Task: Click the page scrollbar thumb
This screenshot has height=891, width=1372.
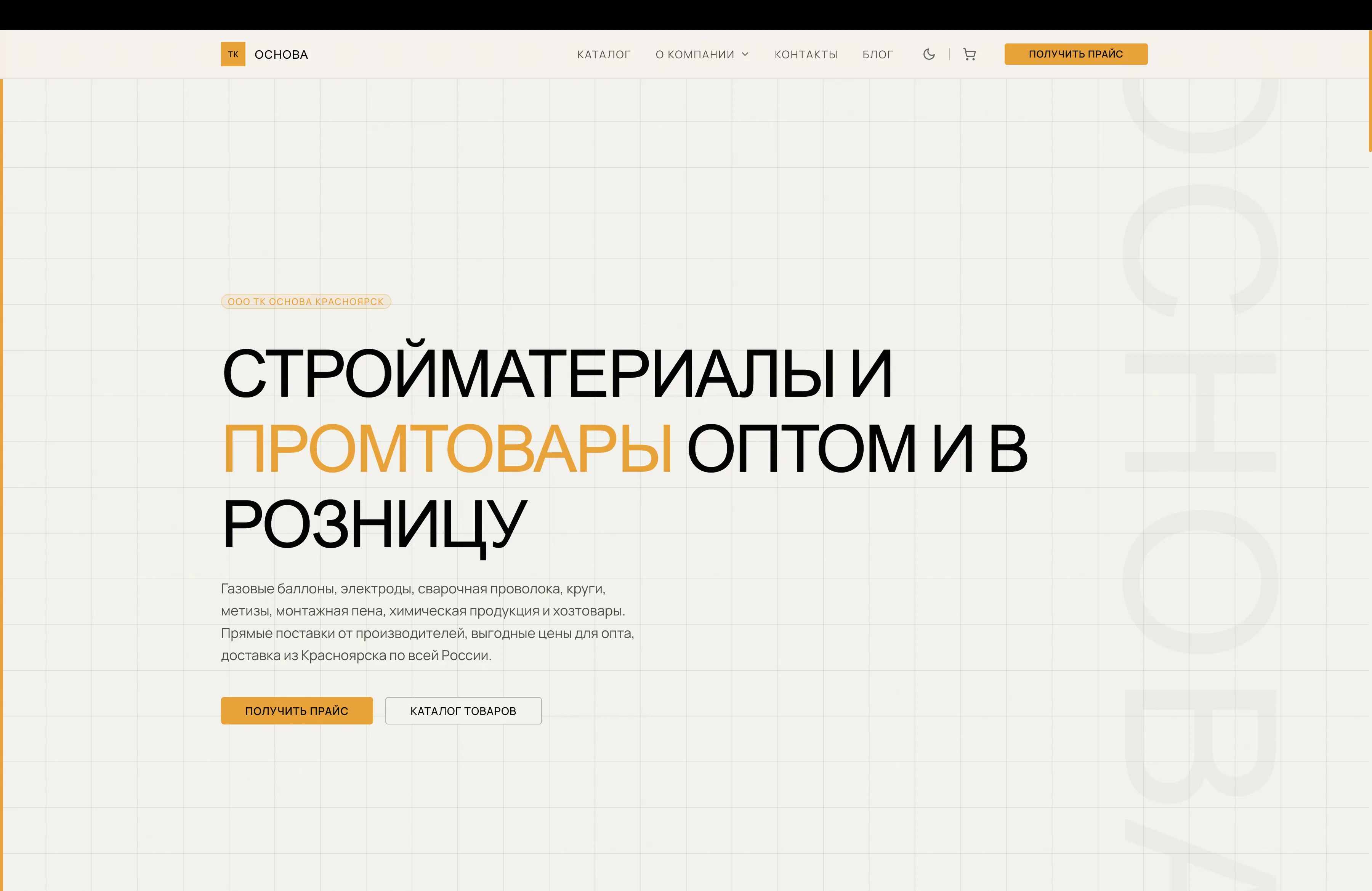Action: coord(1370,91)
